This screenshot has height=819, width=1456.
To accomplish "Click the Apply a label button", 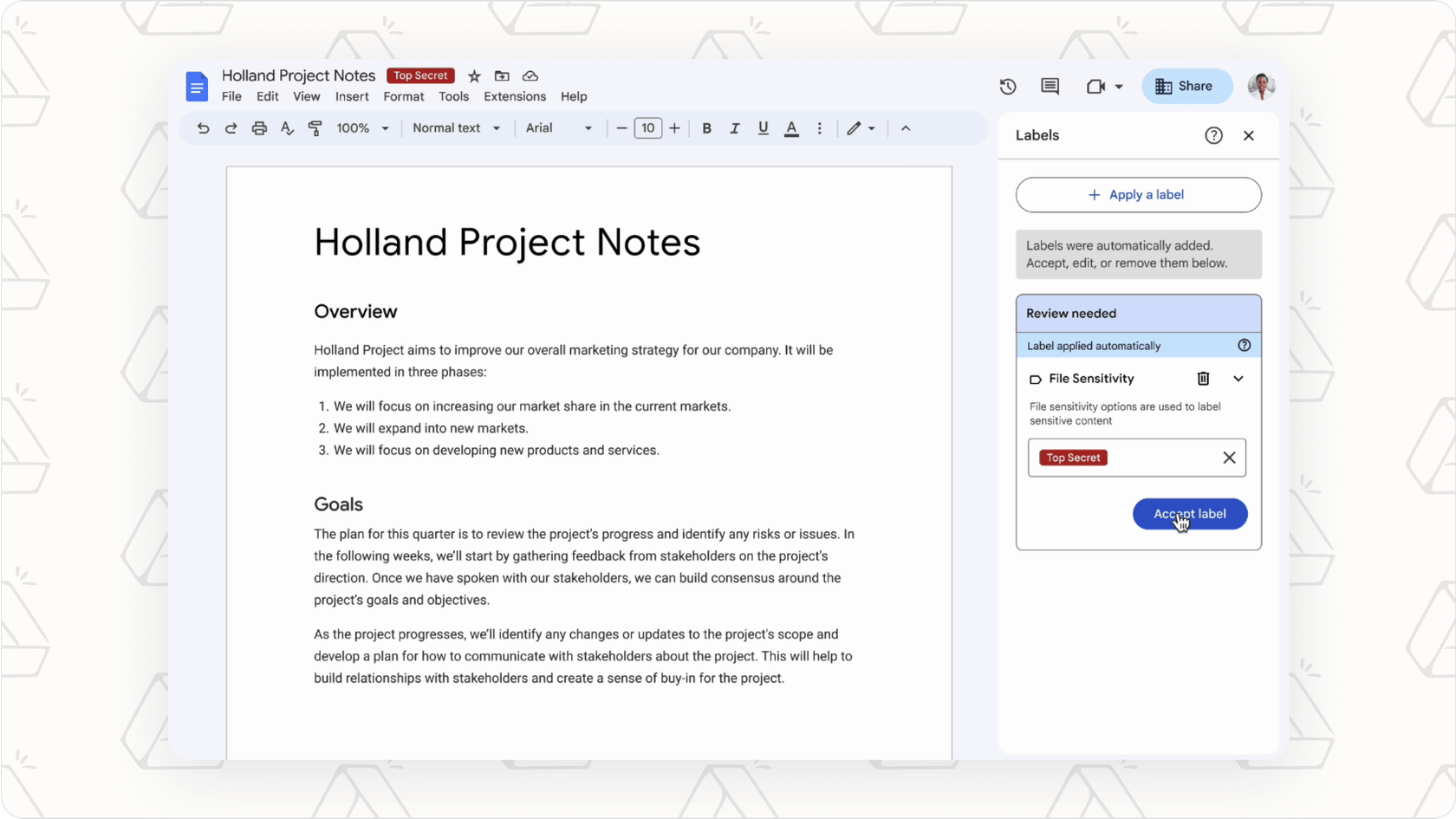I will (1138, 194).
